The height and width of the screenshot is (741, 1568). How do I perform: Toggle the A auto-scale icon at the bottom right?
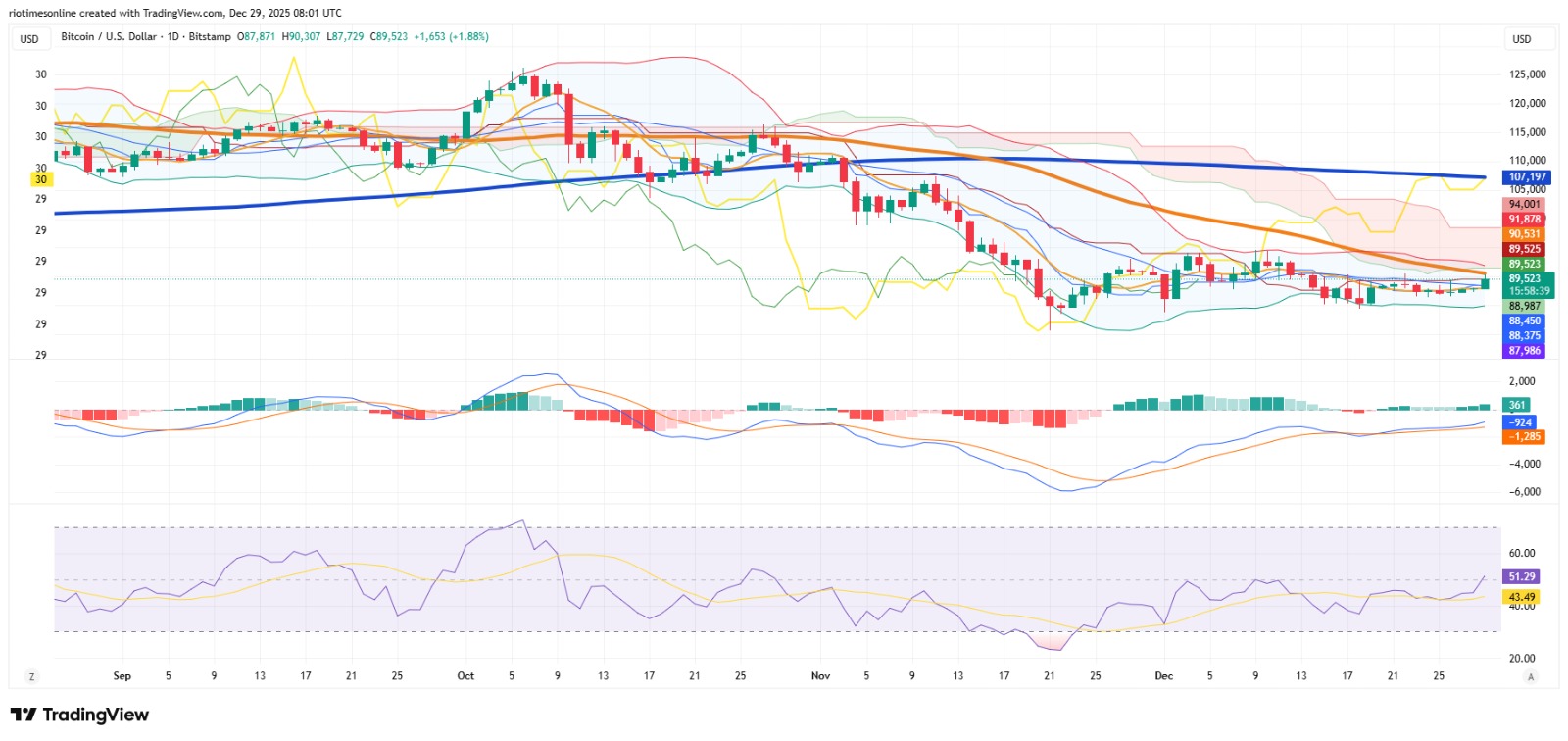(x=1530, y=676)
